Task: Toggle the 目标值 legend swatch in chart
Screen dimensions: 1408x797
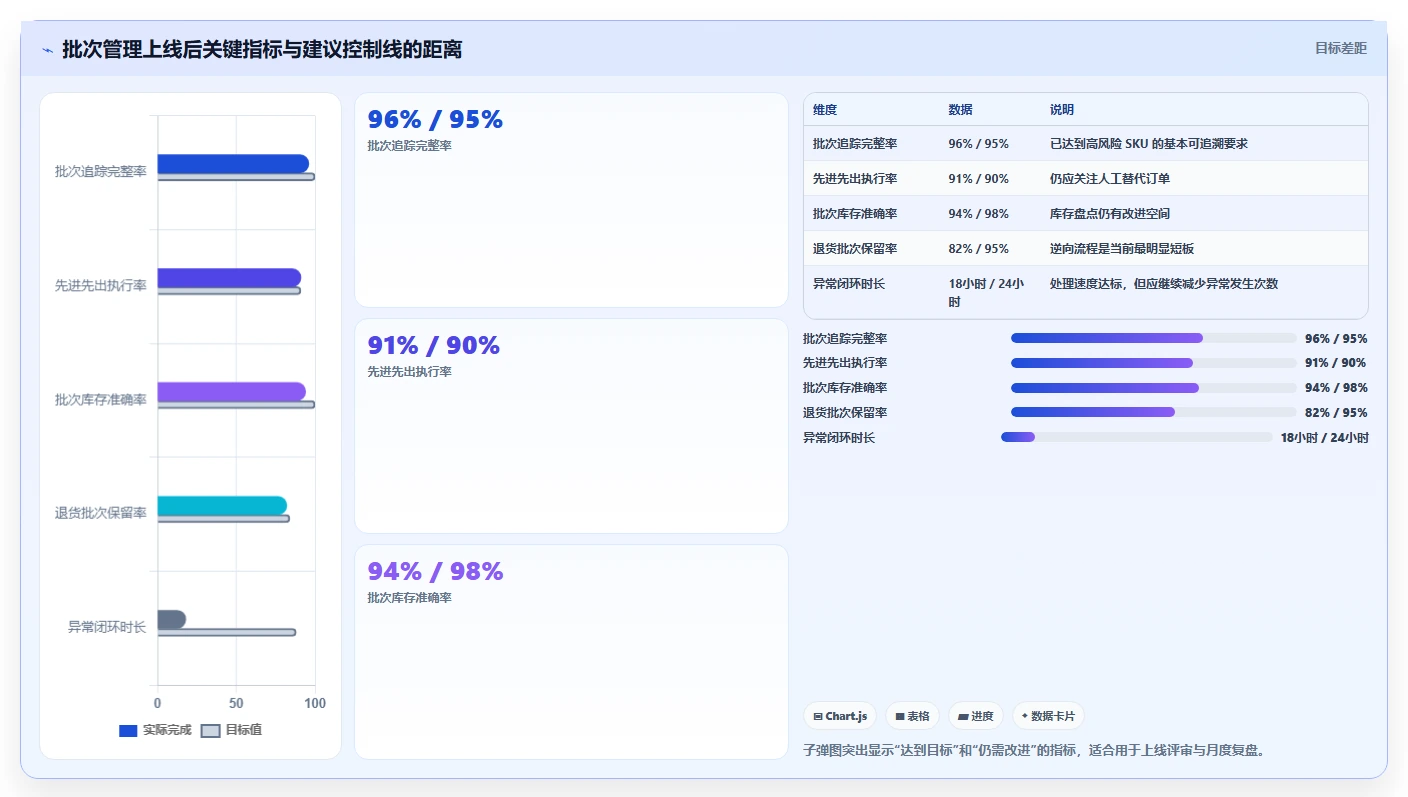Action: (x=210, y=730)
